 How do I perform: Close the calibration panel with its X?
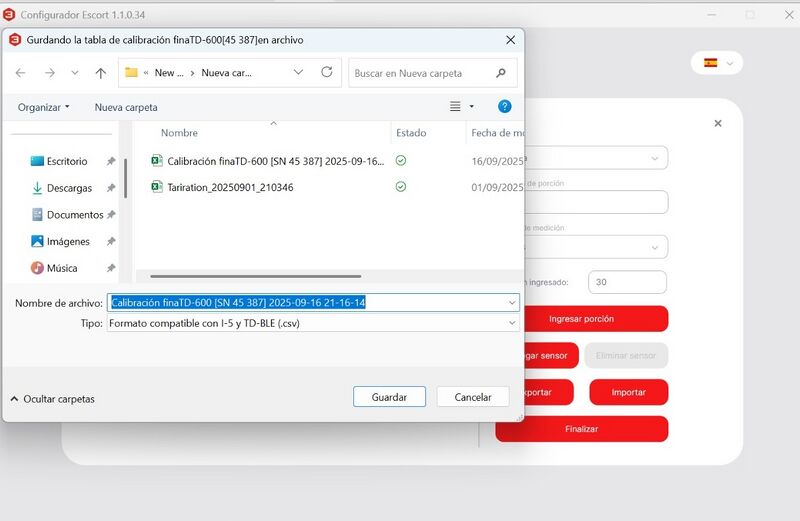(718, 123)
